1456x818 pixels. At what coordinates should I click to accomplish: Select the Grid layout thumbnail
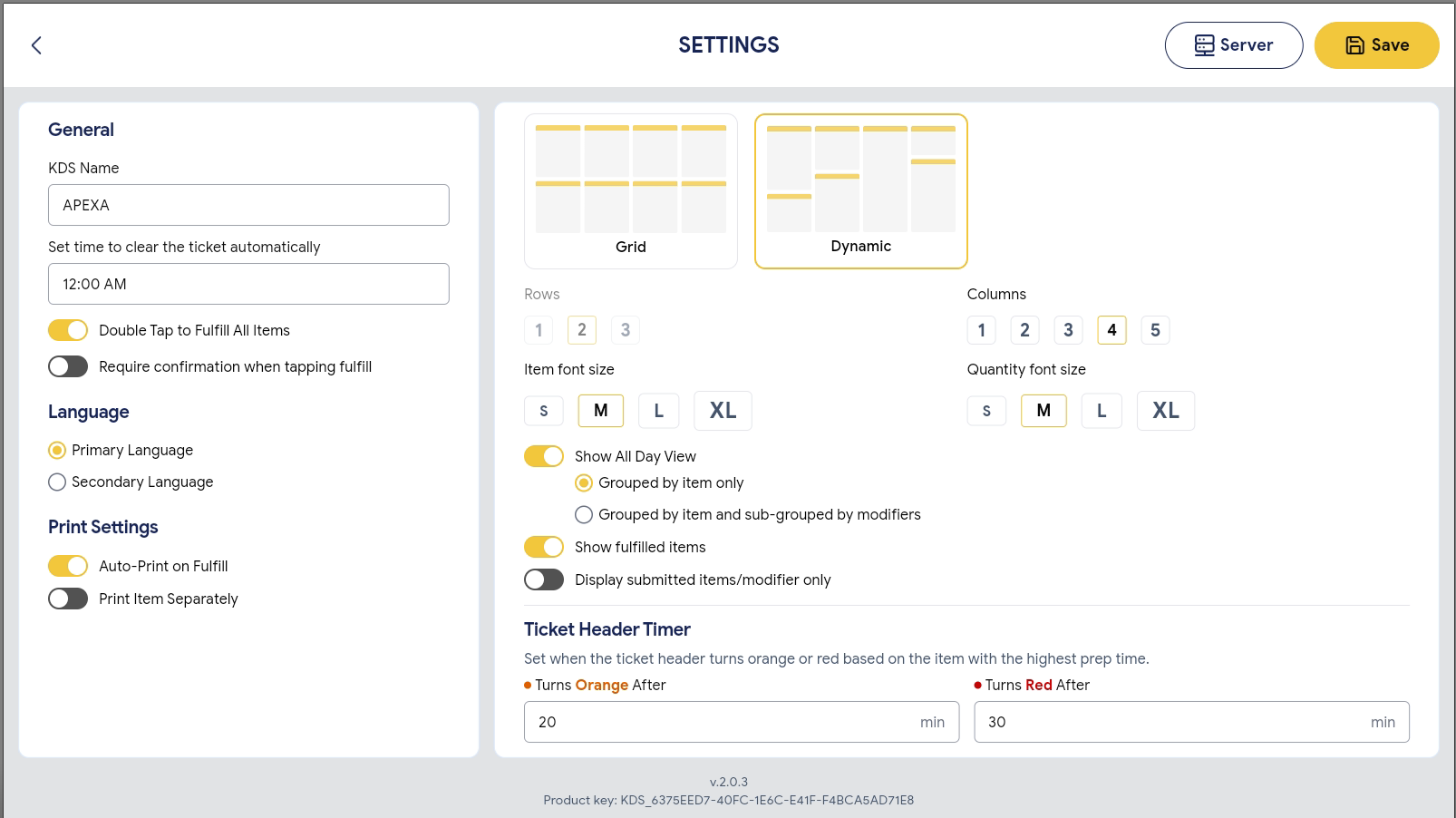click(631, 191)
